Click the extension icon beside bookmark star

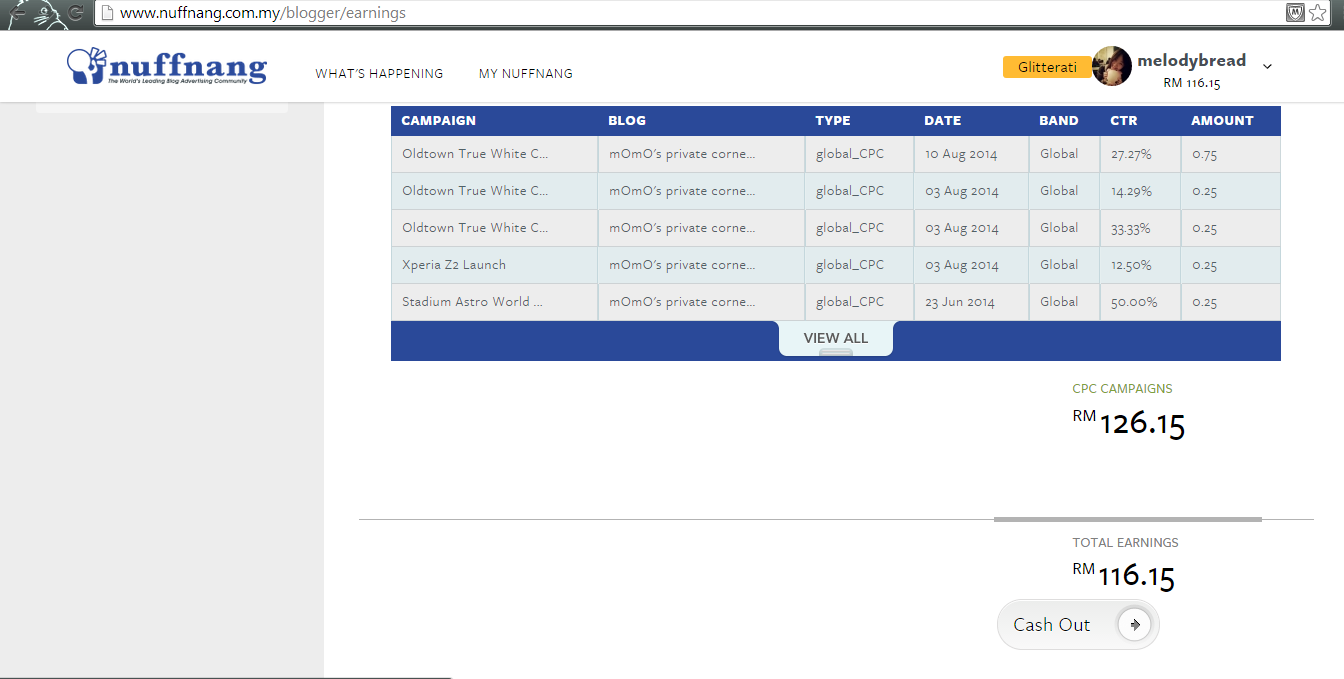1294,13
